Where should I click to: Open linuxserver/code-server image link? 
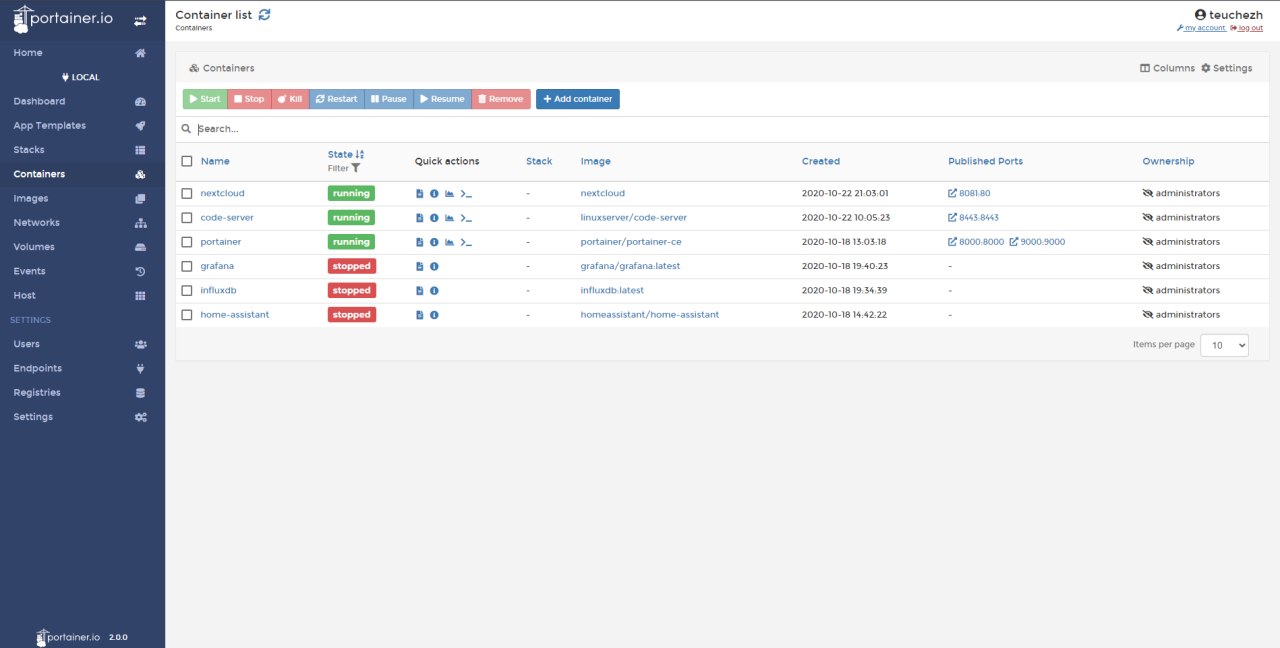(633, 217)
